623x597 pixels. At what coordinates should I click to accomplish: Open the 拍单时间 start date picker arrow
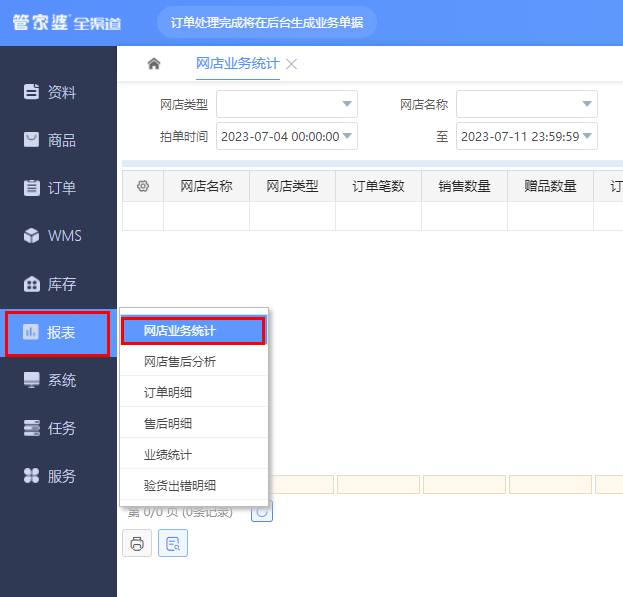[347, 136]
